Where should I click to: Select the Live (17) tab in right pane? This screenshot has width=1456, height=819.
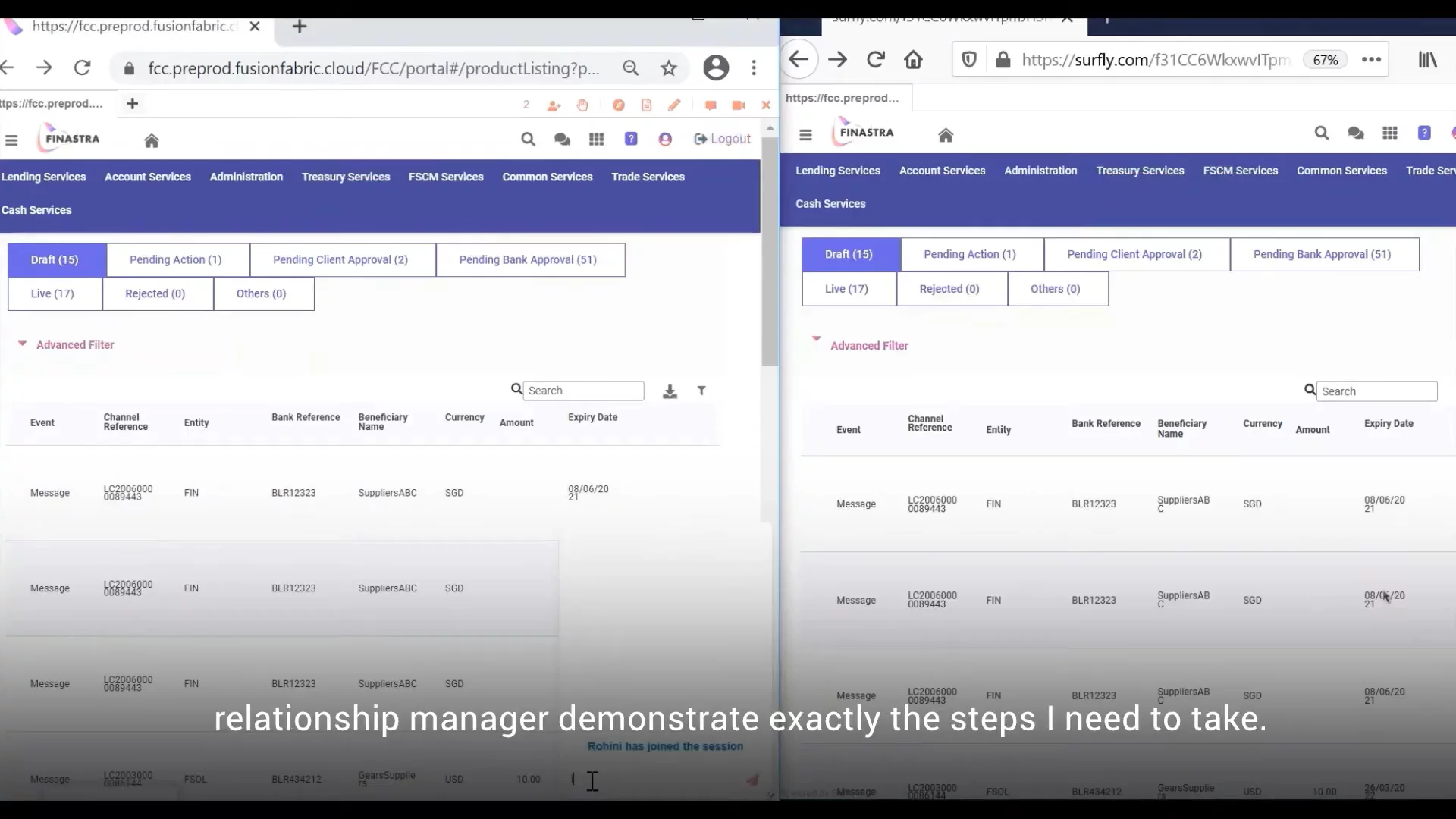tap(846, 289)
